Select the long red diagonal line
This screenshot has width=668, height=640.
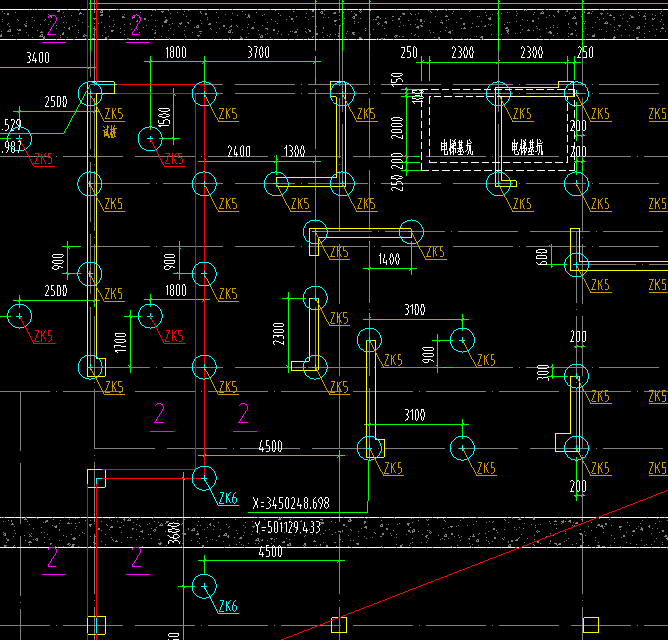pos(475,565)
